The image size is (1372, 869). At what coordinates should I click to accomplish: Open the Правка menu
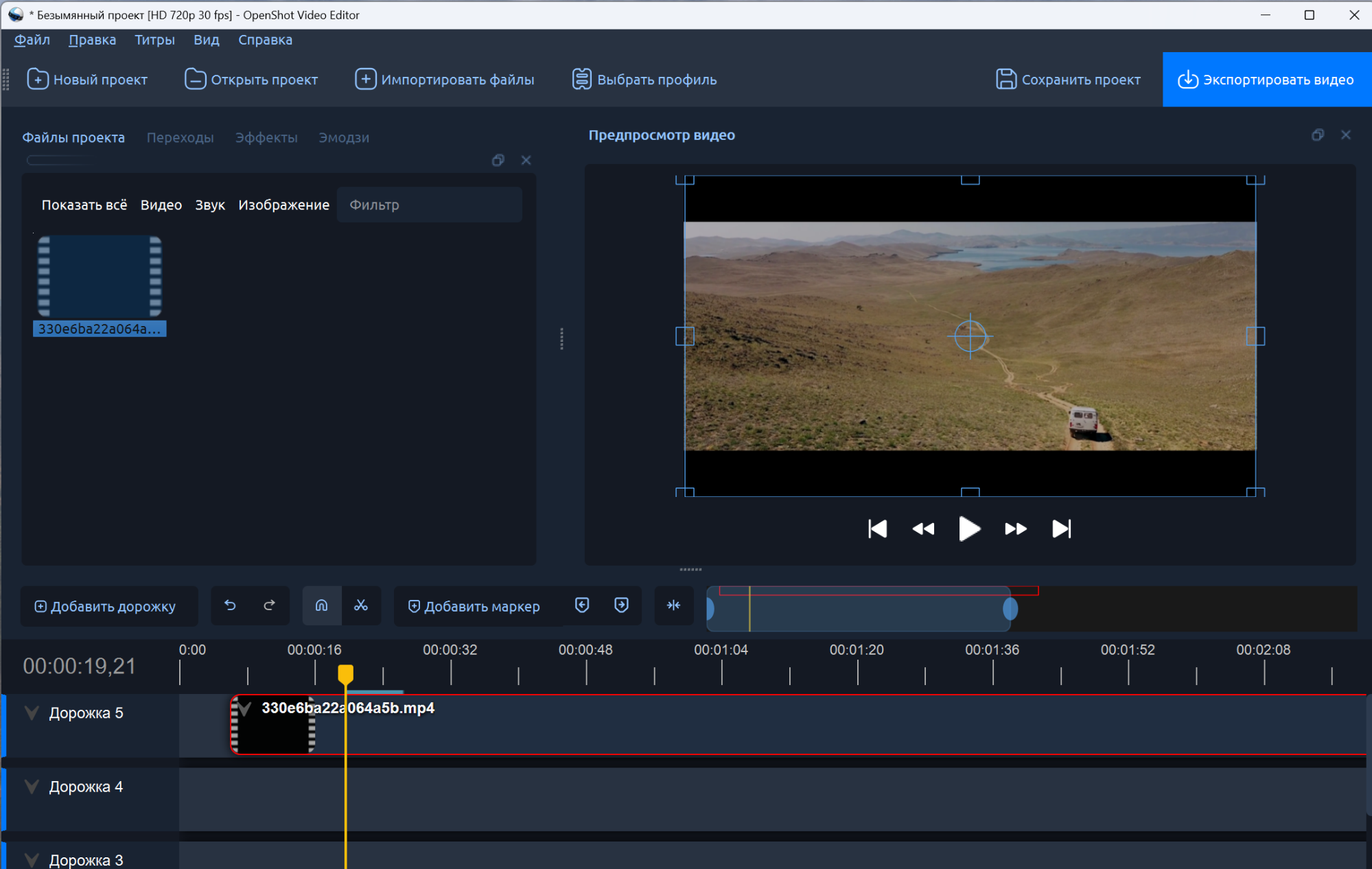coord(92,40)
